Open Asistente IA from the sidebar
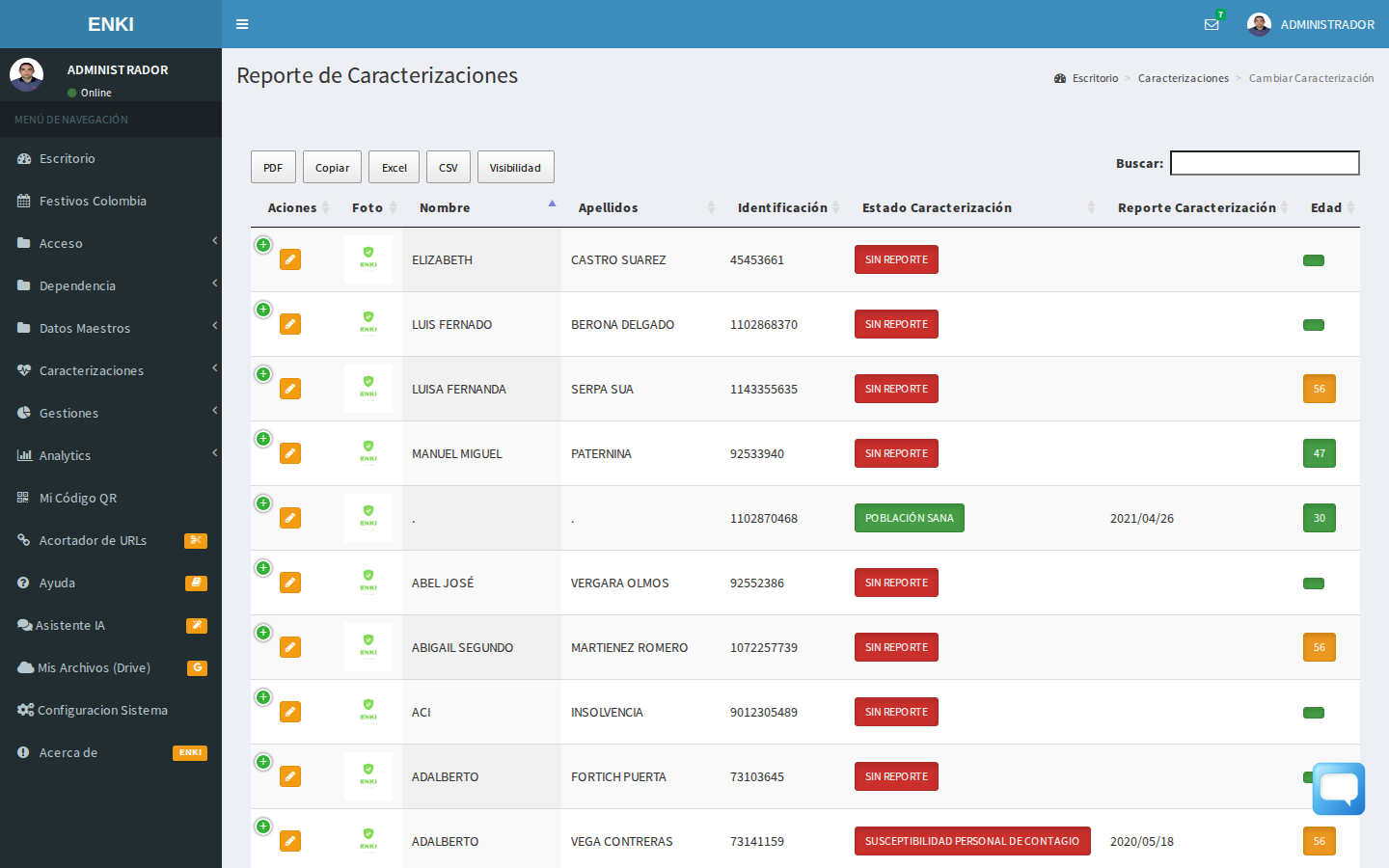 pyautogui.click(x=111, y=625)
